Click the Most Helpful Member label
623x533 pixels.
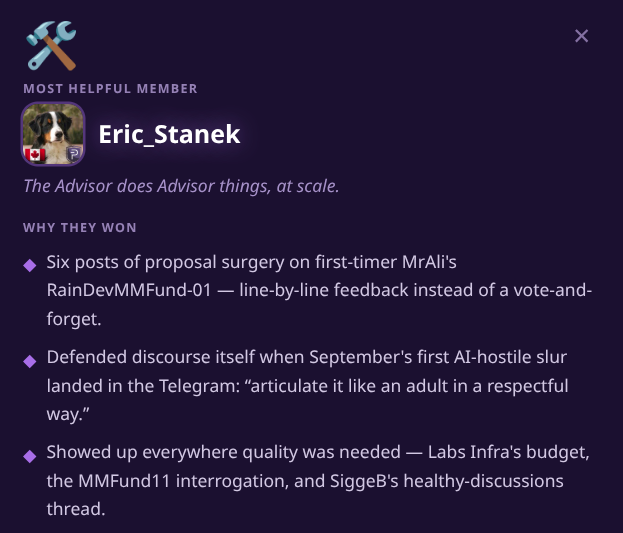coord(110,88)
